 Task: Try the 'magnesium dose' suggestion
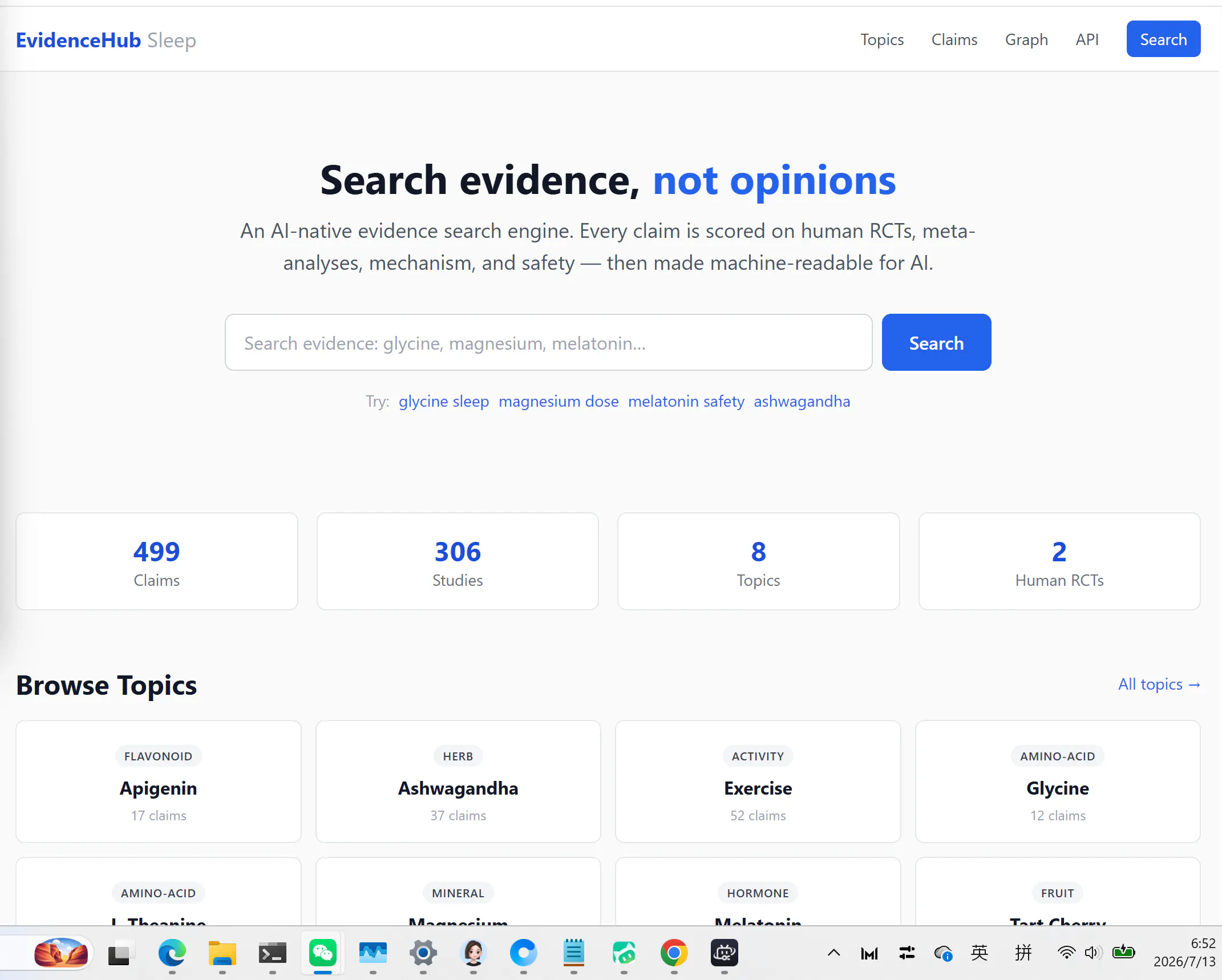click(x=559, y=401)
